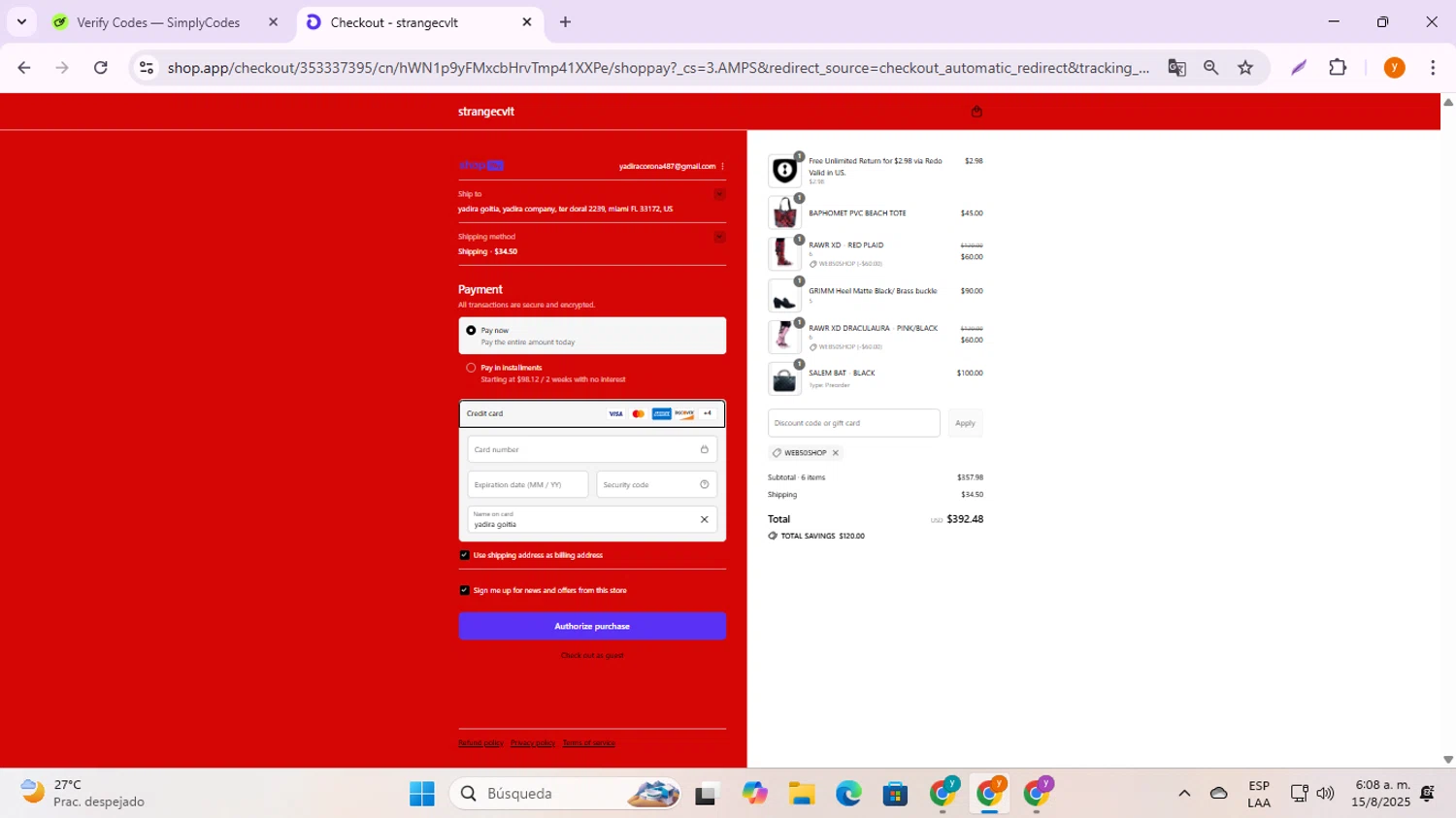
Task: Click the Authorize purchase button
Action: click(592, 626)
